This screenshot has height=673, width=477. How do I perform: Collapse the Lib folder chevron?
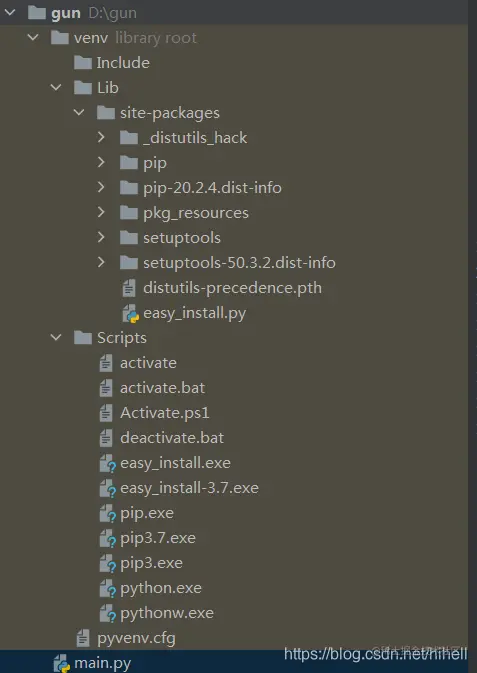coord(56,88)
